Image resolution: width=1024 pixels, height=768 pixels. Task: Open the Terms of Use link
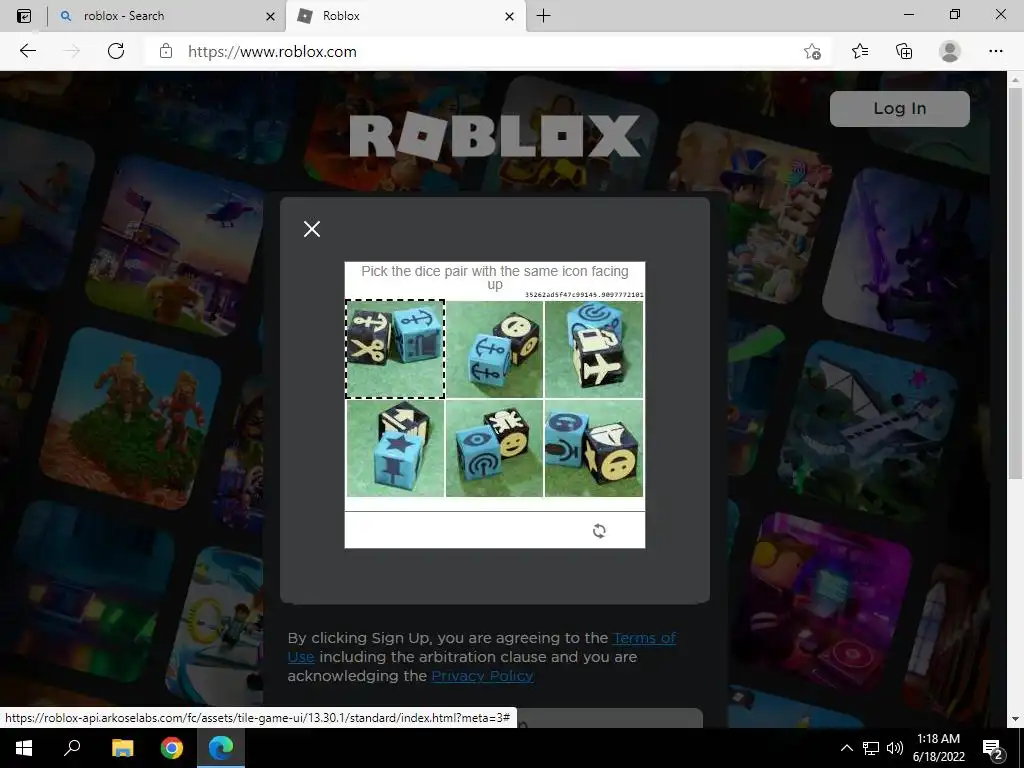click(x=645, y=638)
